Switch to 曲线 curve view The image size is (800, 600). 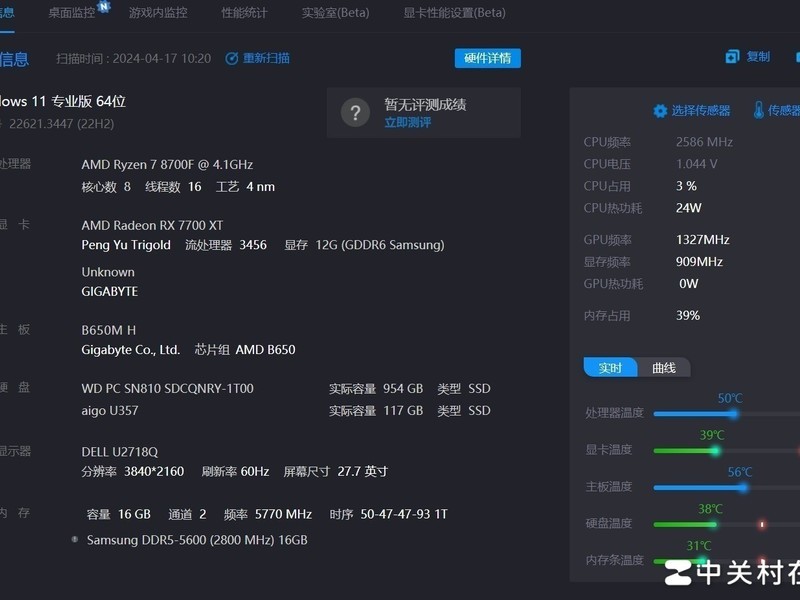point(664,368)
